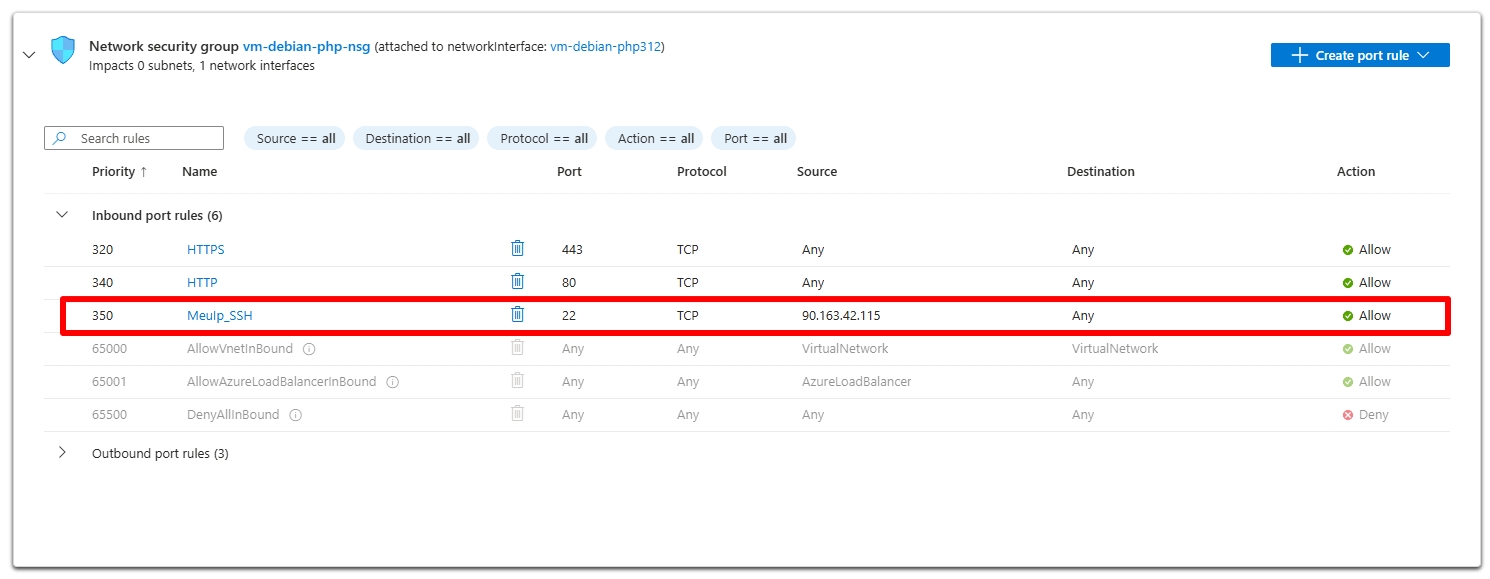1490x579 pixels.
Task: Click priority value 350
Action: point(102,316)
